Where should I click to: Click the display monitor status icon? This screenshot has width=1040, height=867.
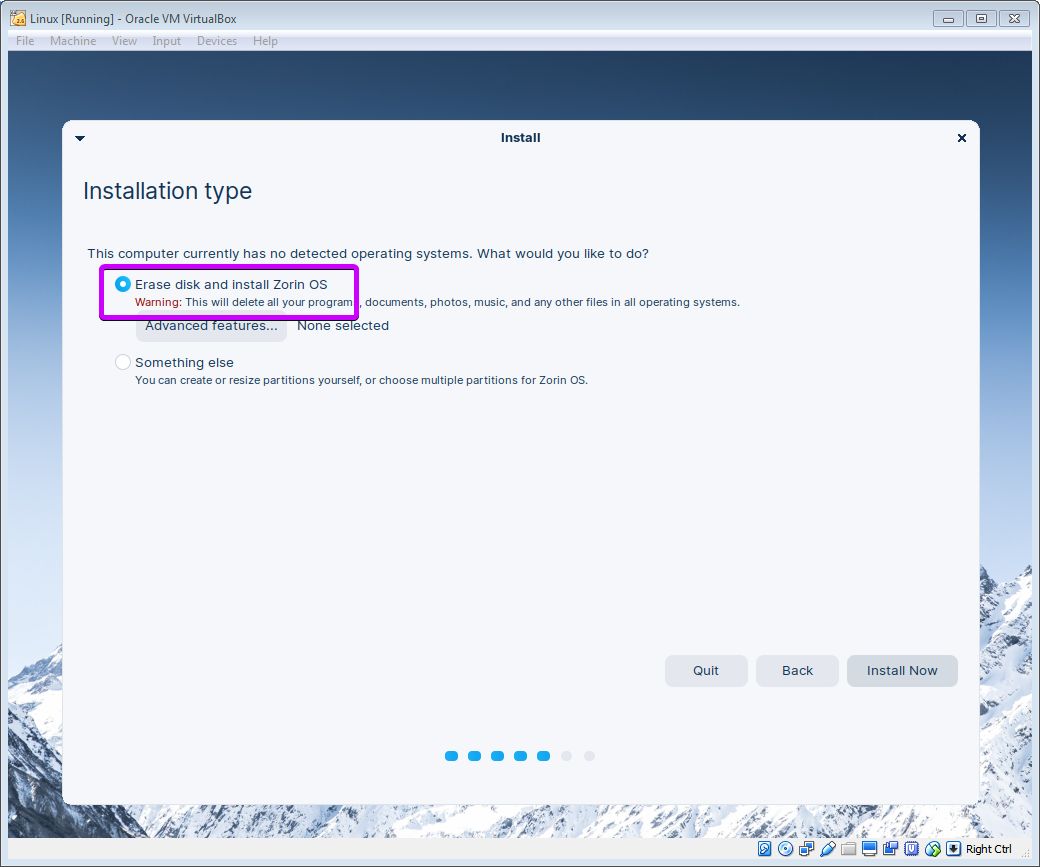coord(870,848)
